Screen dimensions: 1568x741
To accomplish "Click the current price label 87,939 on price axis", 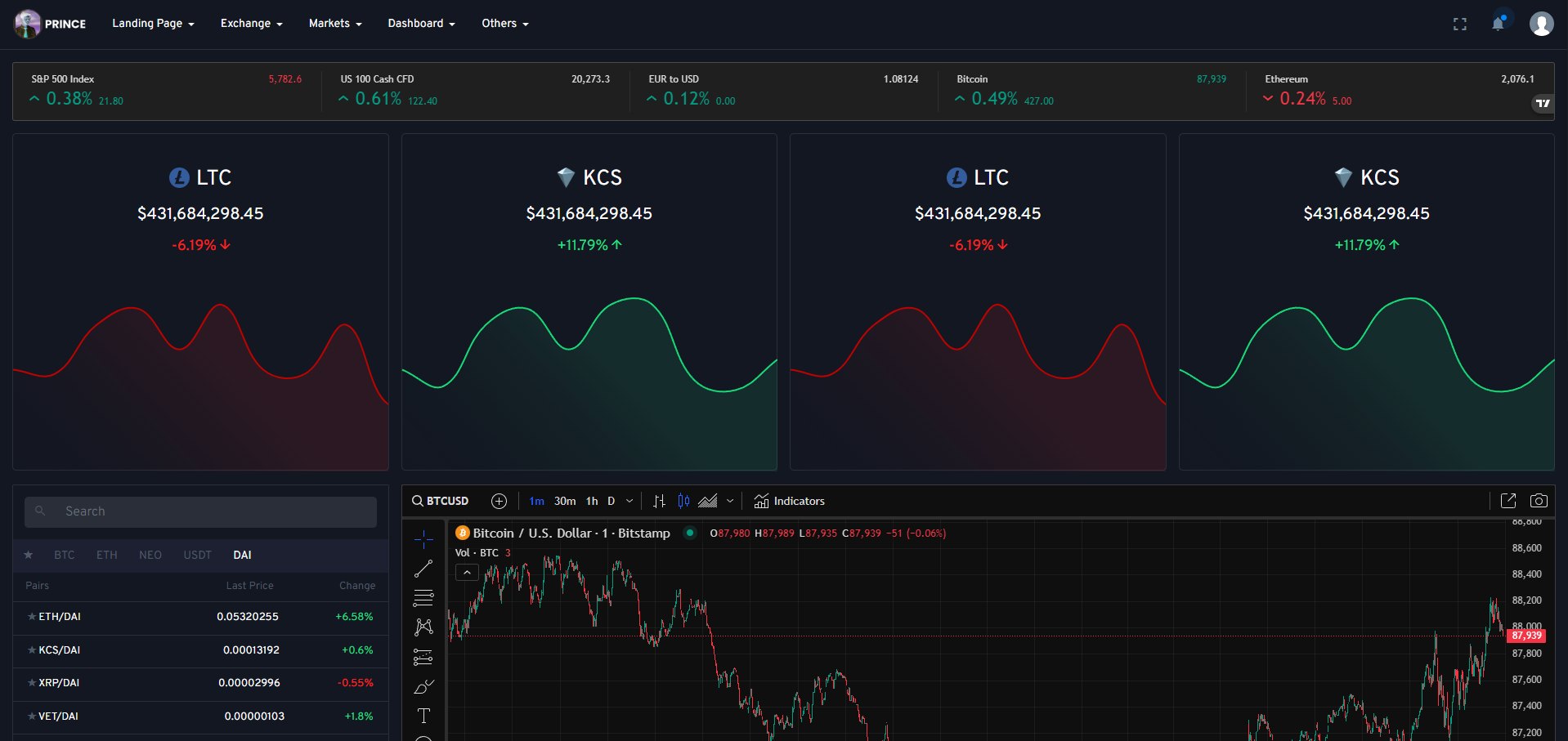I will tap(1525, 636).
